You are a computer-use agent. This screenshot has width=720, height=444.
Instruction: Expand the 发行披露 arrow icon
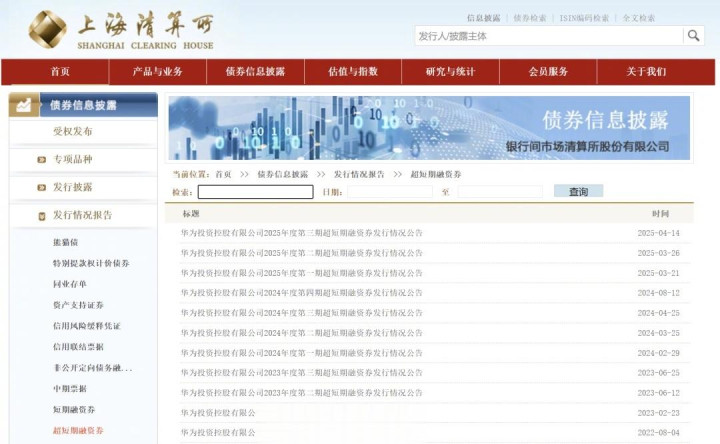[41, 187]
